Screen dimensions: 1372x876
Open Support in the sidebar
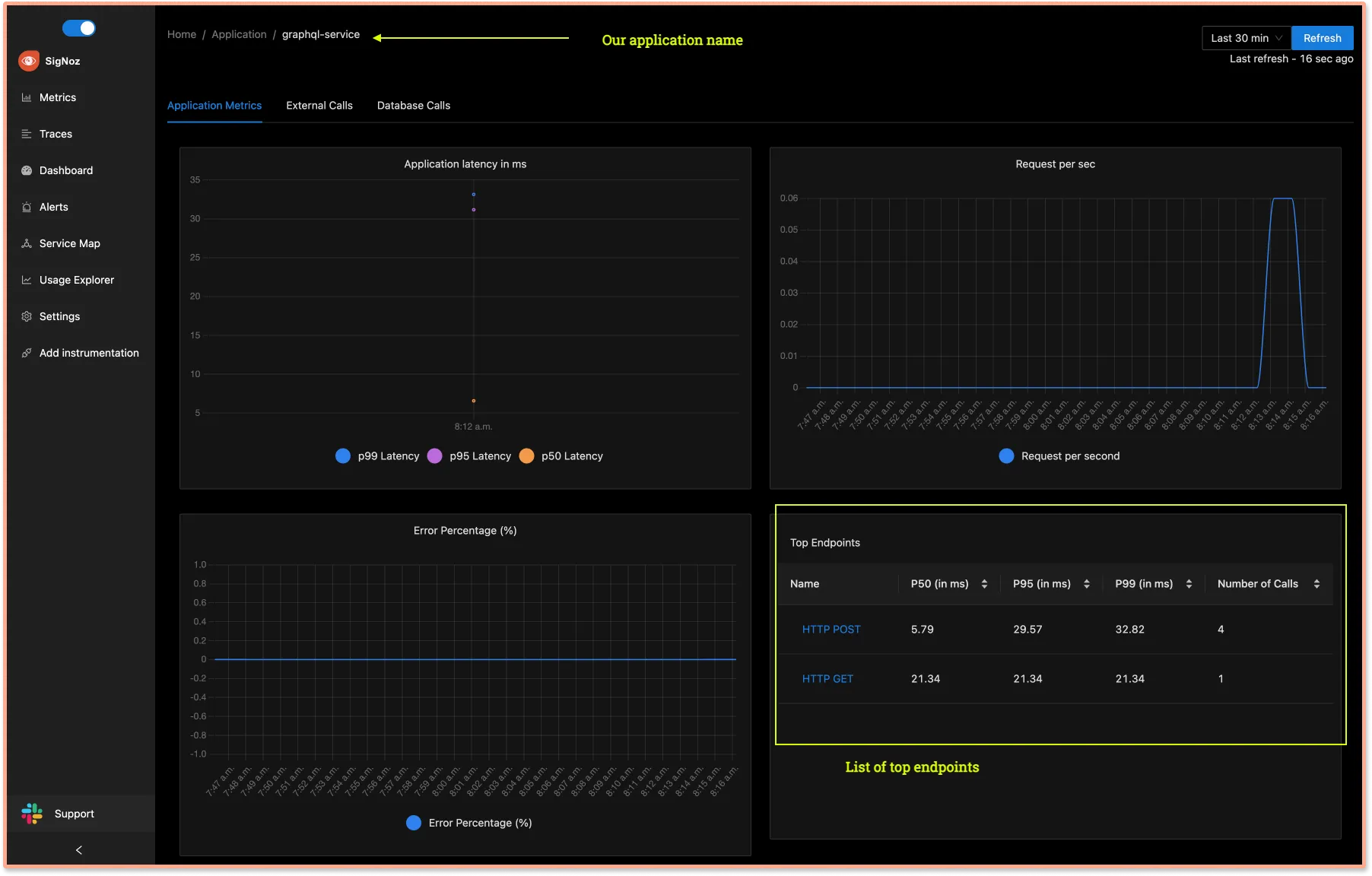pos(79,814)
